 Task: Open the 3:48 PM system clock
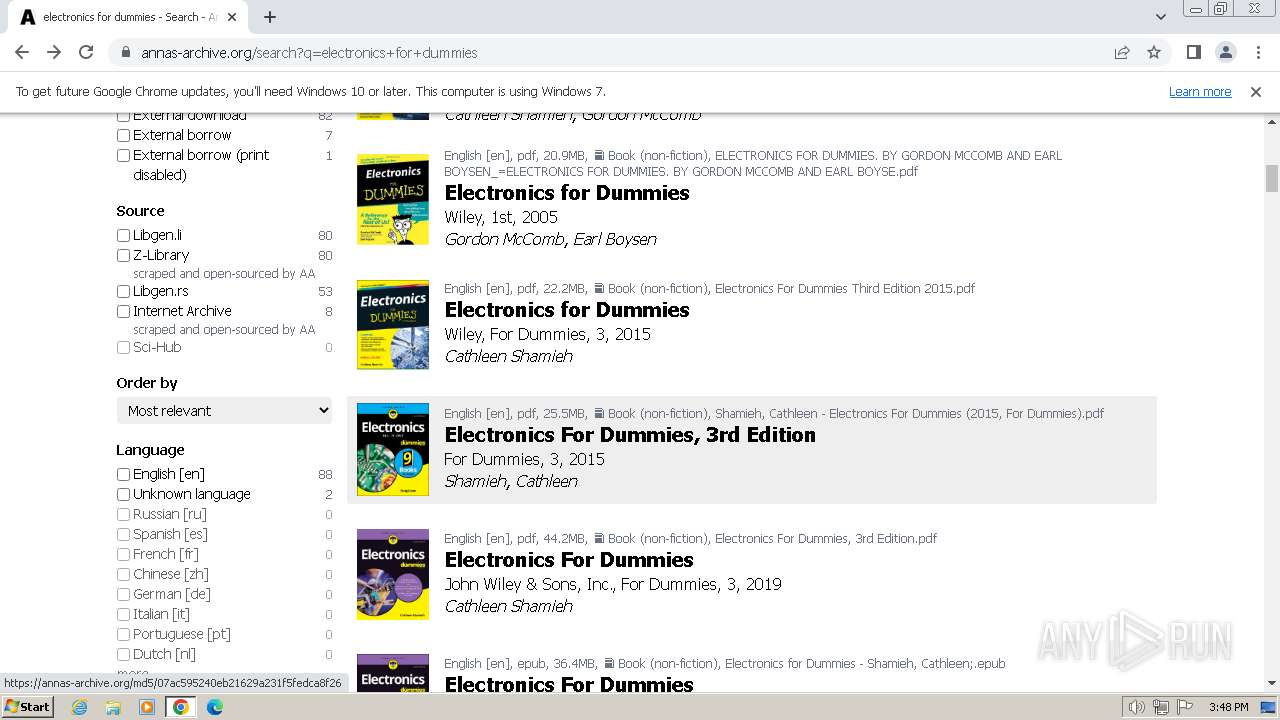[1228, 707]
